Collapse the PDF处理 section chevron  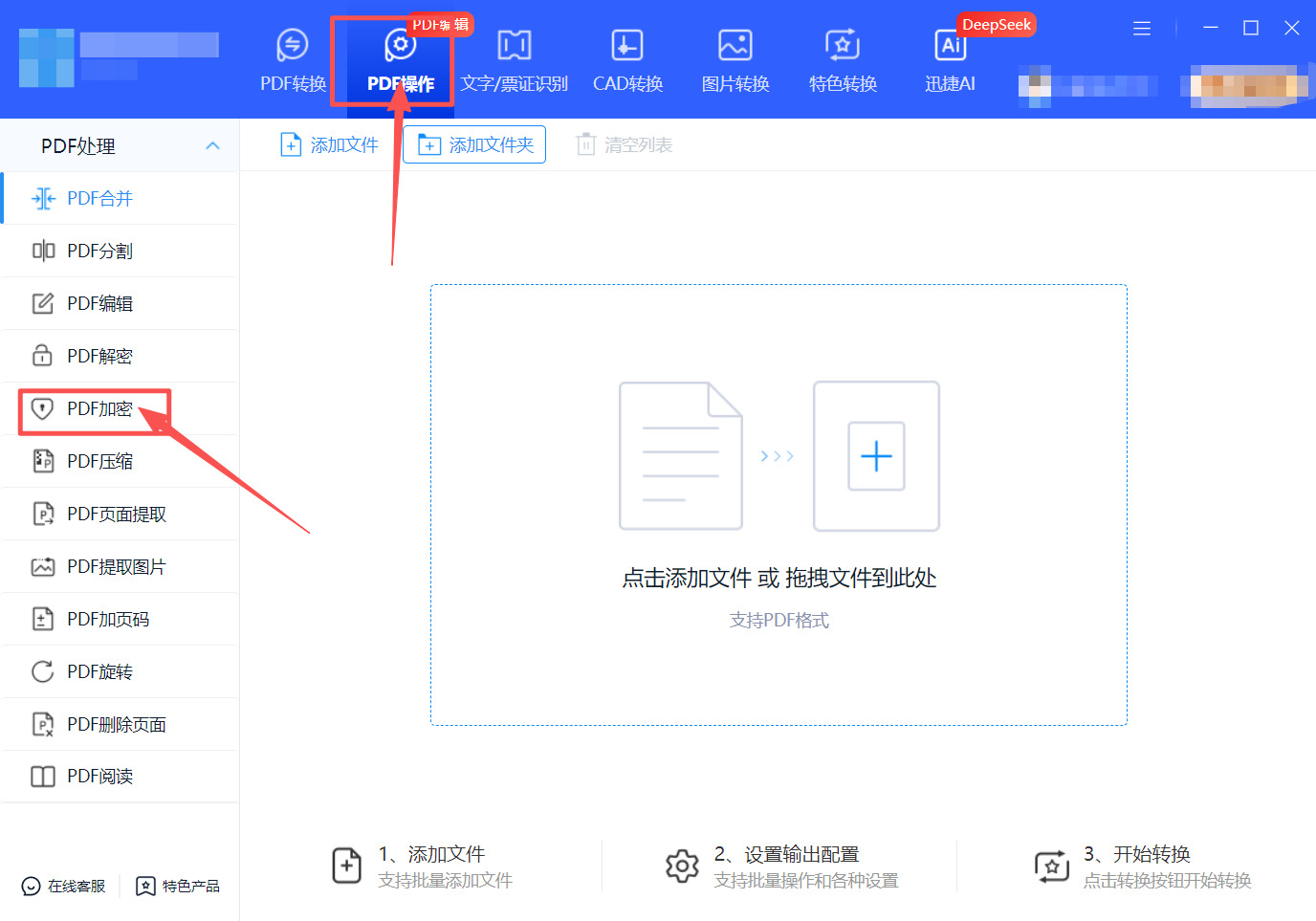click(x=212, y=145)
